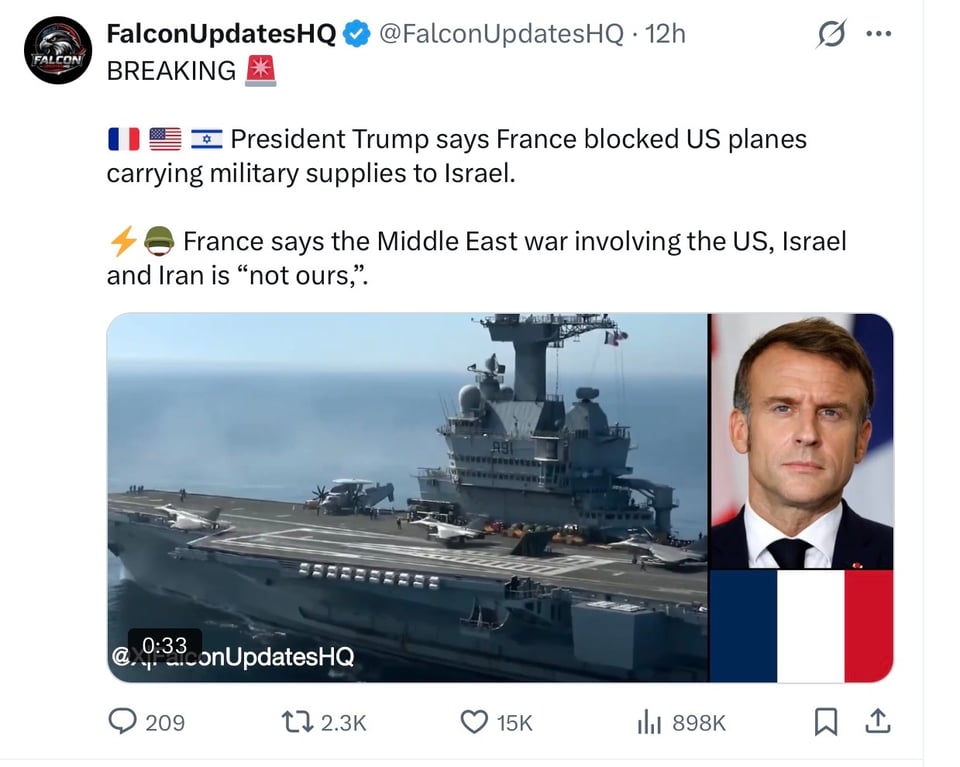Open the more options ellipsis menu

click(x=879, y=31)
